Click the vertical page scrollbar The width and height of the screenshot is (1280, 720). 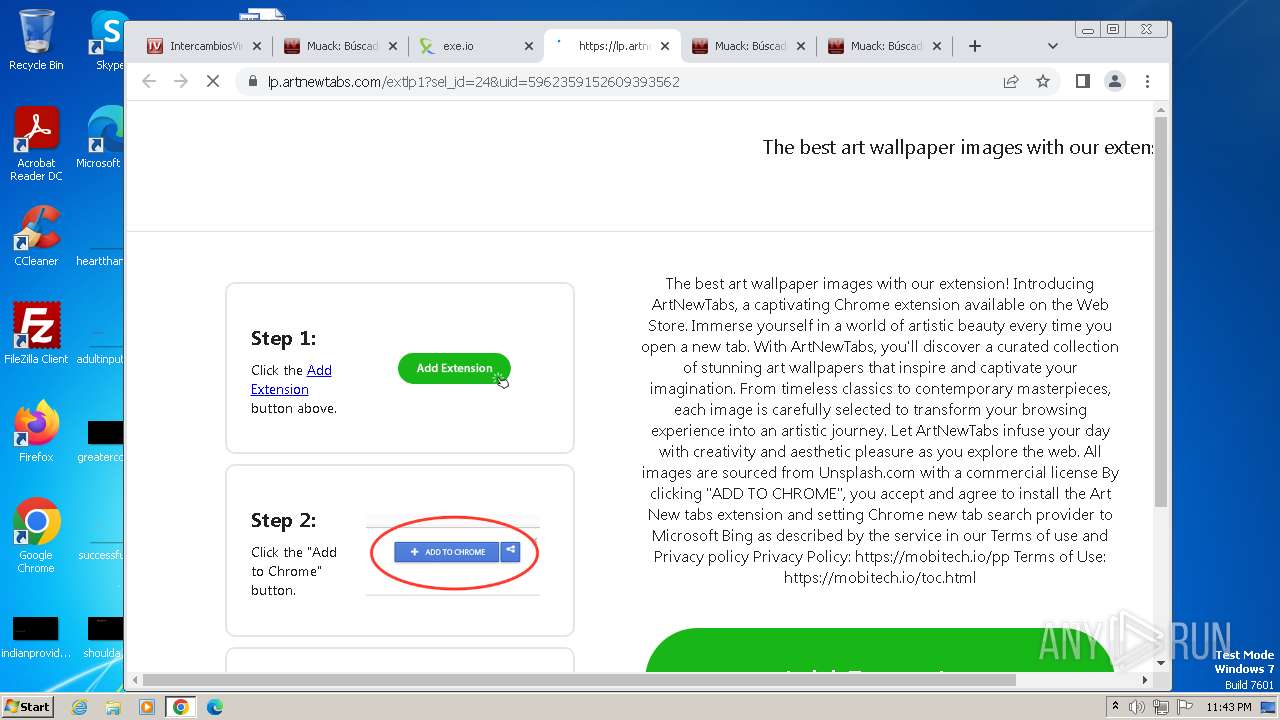tap(1161, 310)
